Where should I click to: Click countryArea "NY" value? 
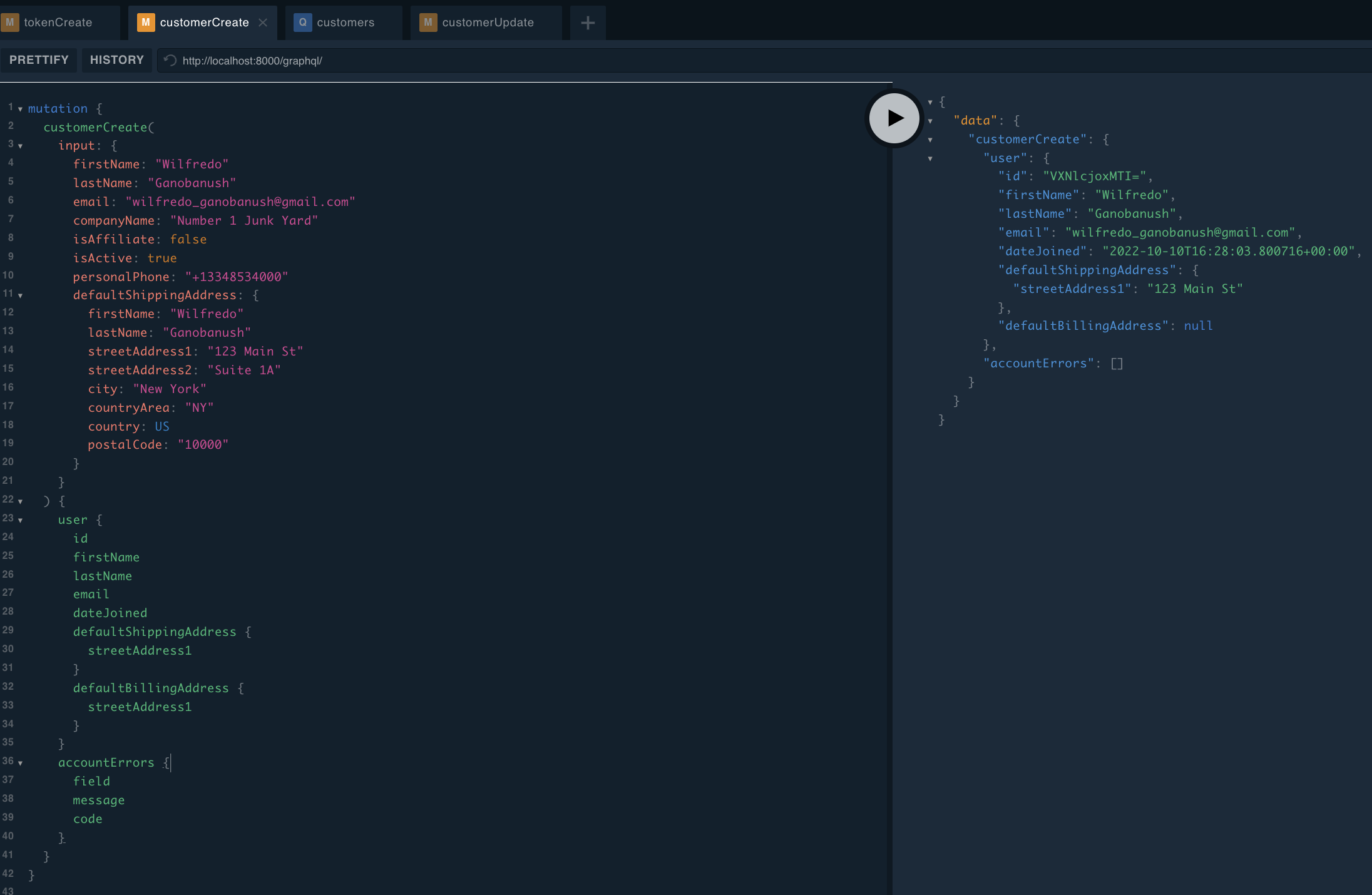[199, 407]
